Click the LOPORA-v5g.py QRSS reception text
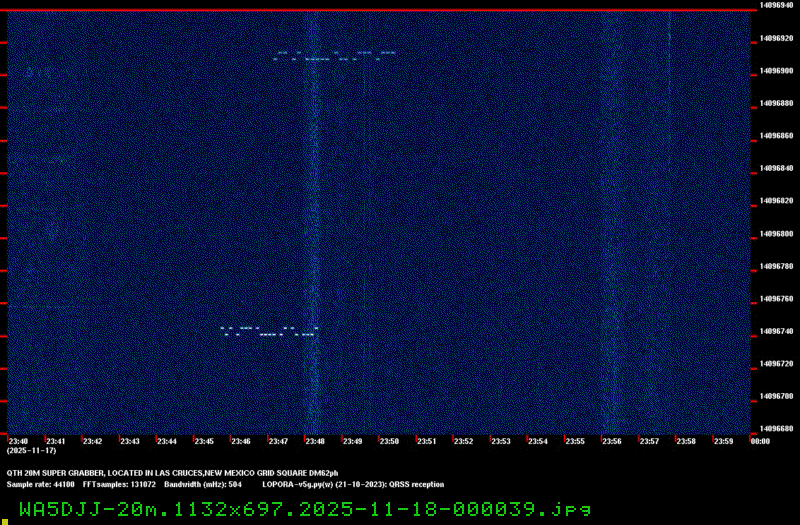Image resolution: width=800 pixels, height=525 pixels. click(x=353, y=485)
